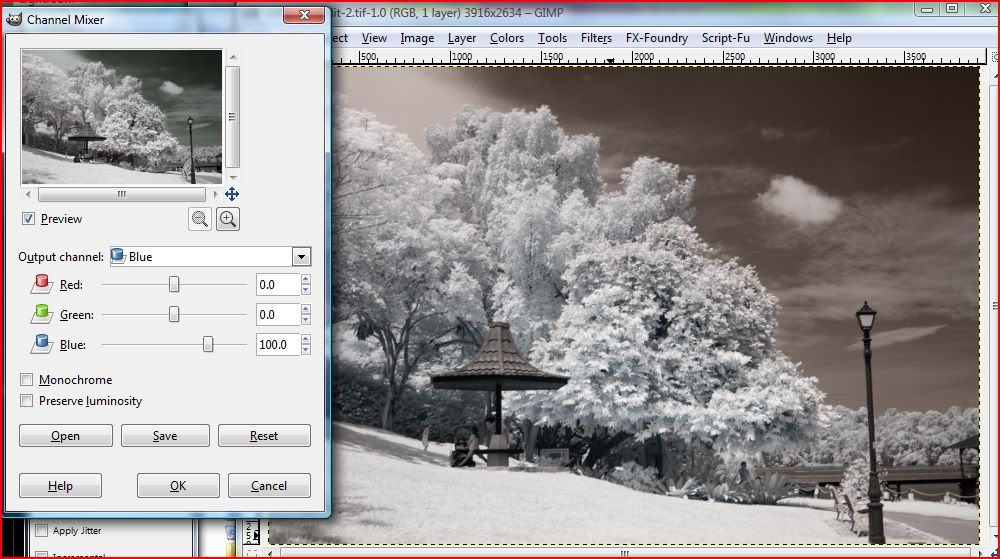Toggle the Preview checkbox

(x=28, y=219)
